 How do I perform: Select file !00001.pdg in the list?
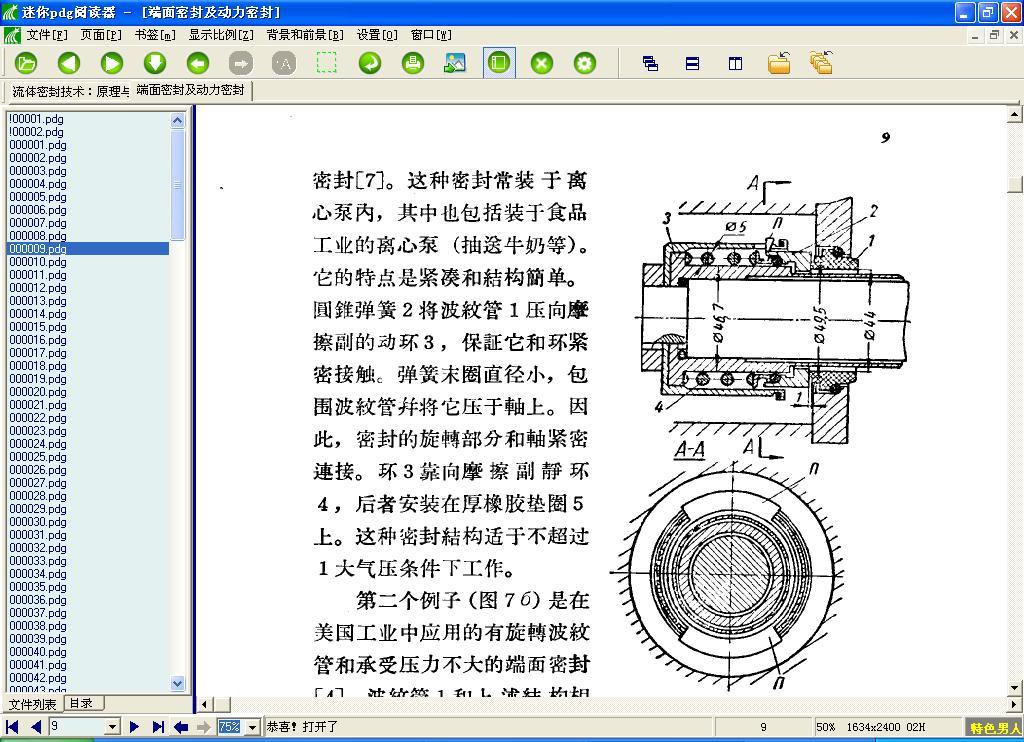[x=37, y=119]
